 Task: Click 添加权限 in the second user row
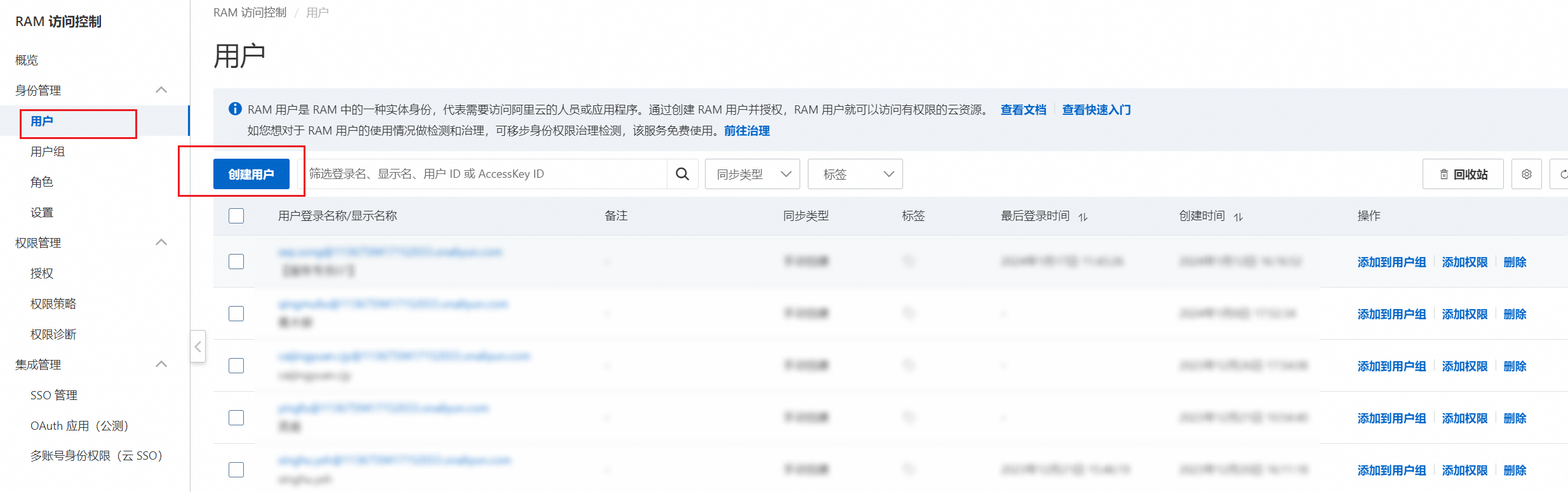coord(1464,314)
